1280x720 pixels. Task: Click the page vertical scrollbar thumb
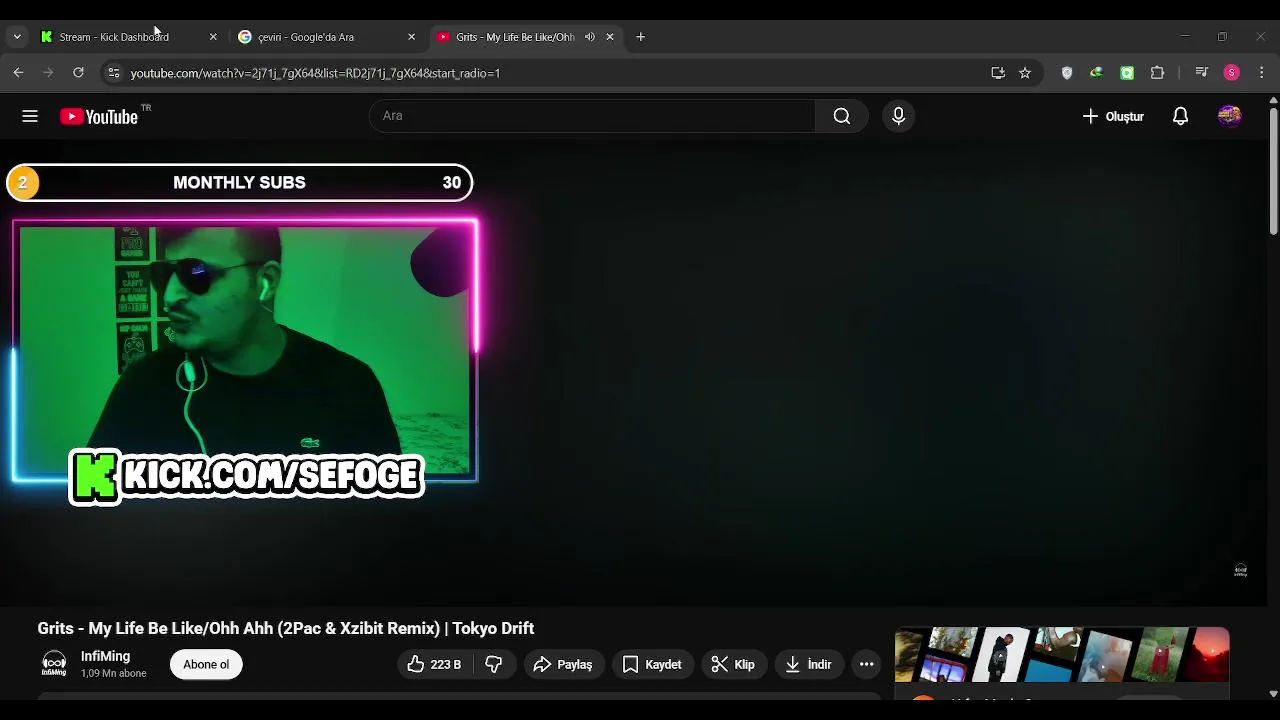1273,172
